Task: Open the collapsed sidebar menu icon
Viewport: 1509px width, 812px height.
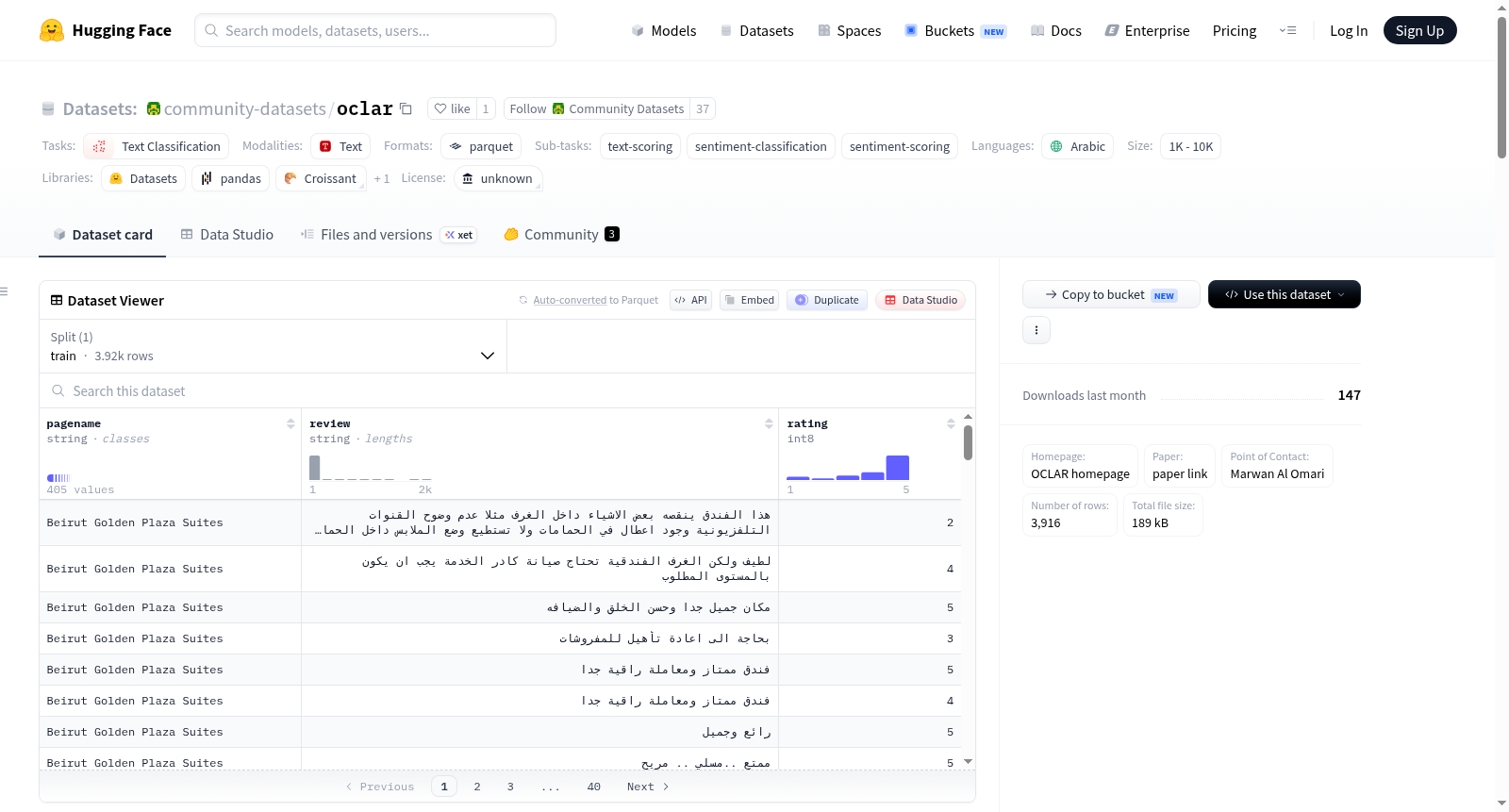Action: tap(4, 291)
